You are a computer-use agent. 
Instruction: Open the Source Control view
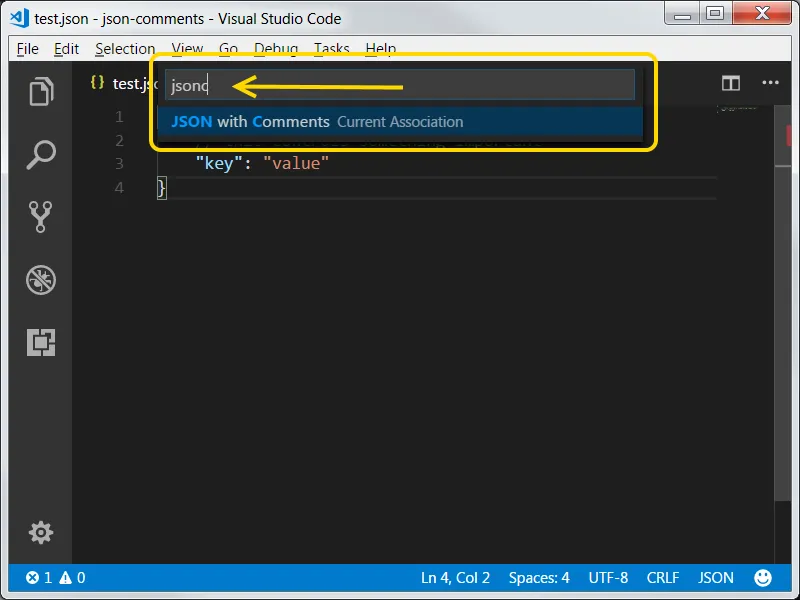tap(41, 217)
